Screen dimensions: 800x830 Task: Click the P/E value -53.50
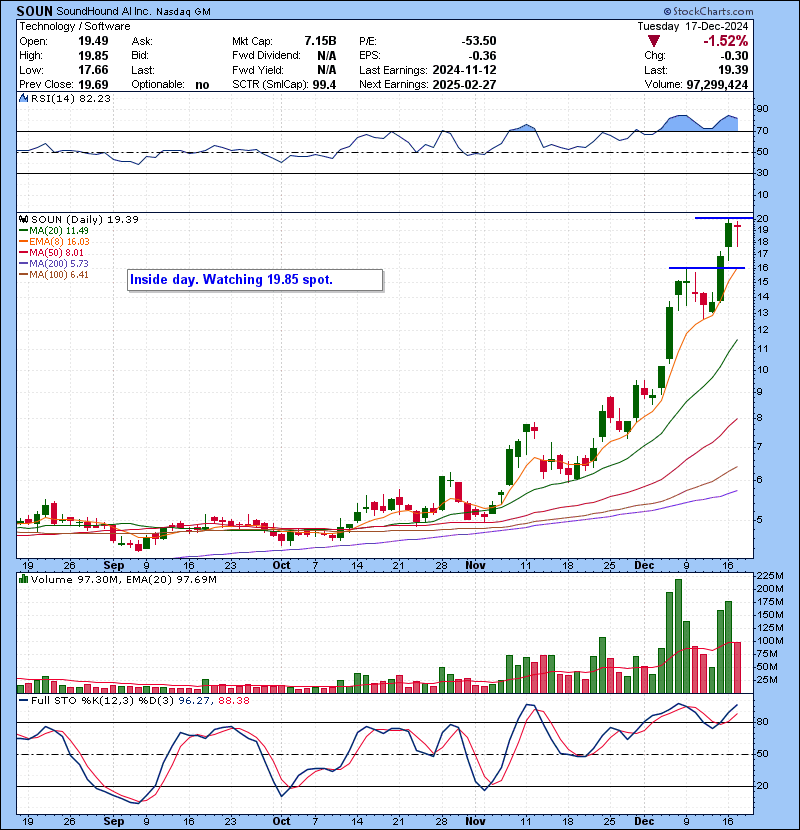point(479,41)
